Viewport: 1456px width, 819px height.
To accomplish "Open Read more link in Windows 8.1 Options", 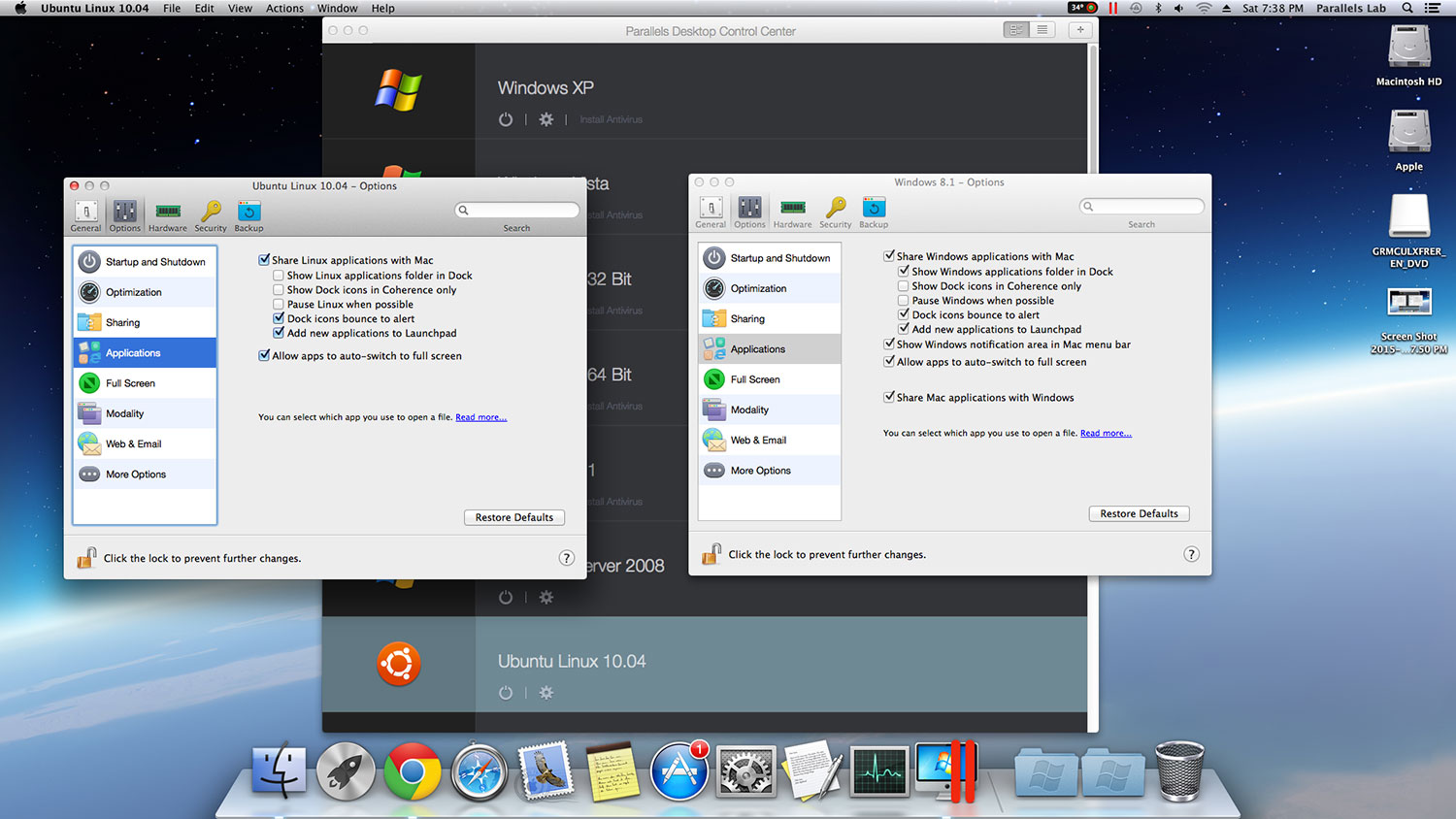I will [1107, 433].
